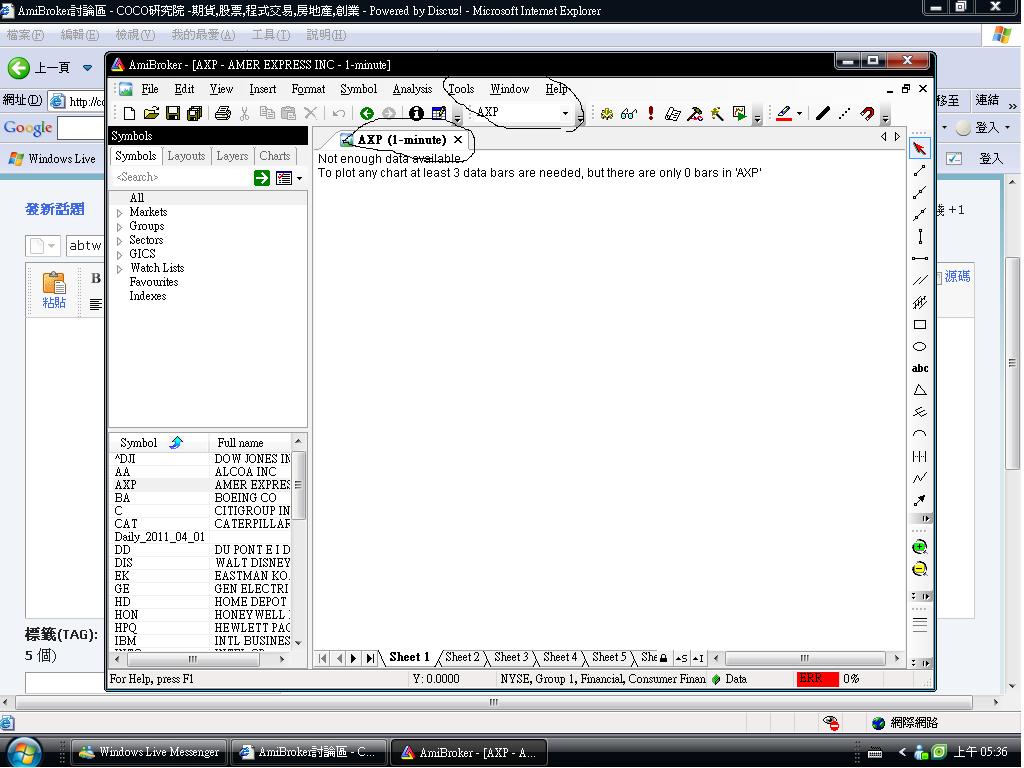Select the Daily_2011_04_01 symbol row

pyautogui.click(x=201, y=537)
